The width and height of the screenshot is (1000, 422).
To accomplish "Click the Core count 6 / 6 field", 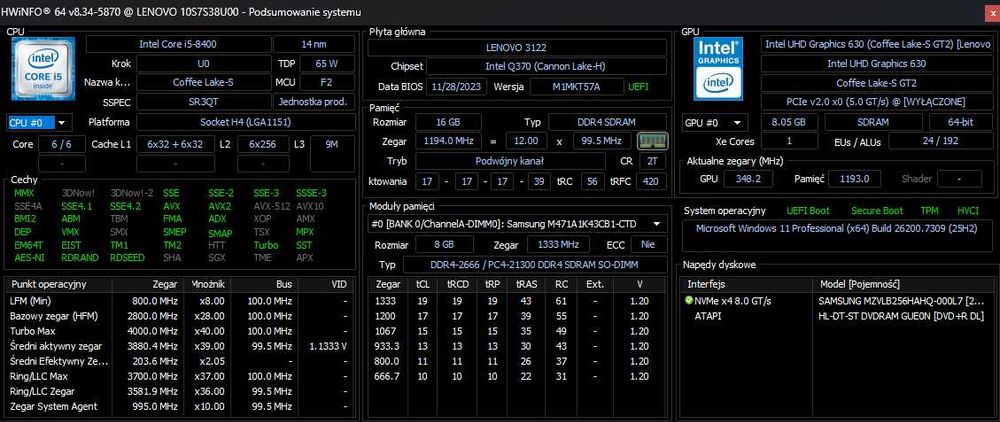I will pos(62,145).
